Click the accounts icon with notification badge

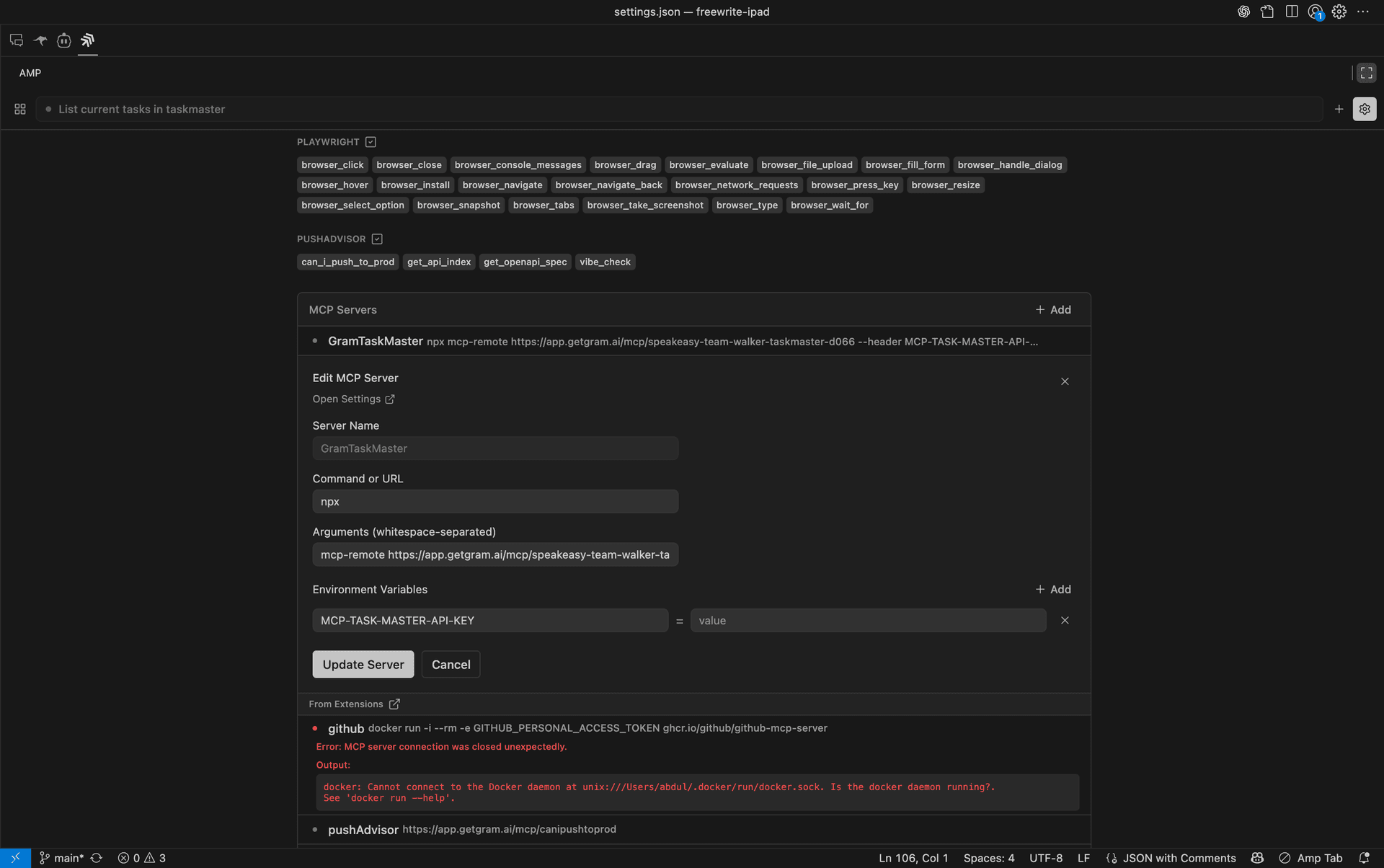click(x=1315, y=12)
